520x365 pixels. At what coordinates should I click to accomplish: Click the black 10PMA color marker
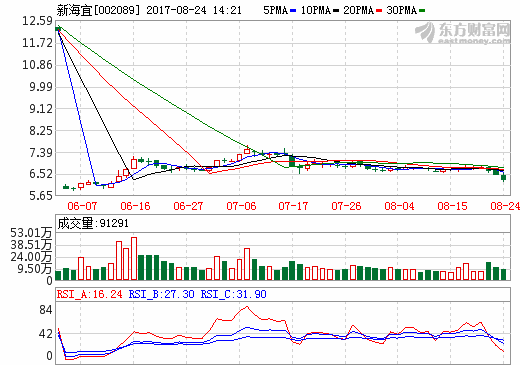[x=336, y=11]
